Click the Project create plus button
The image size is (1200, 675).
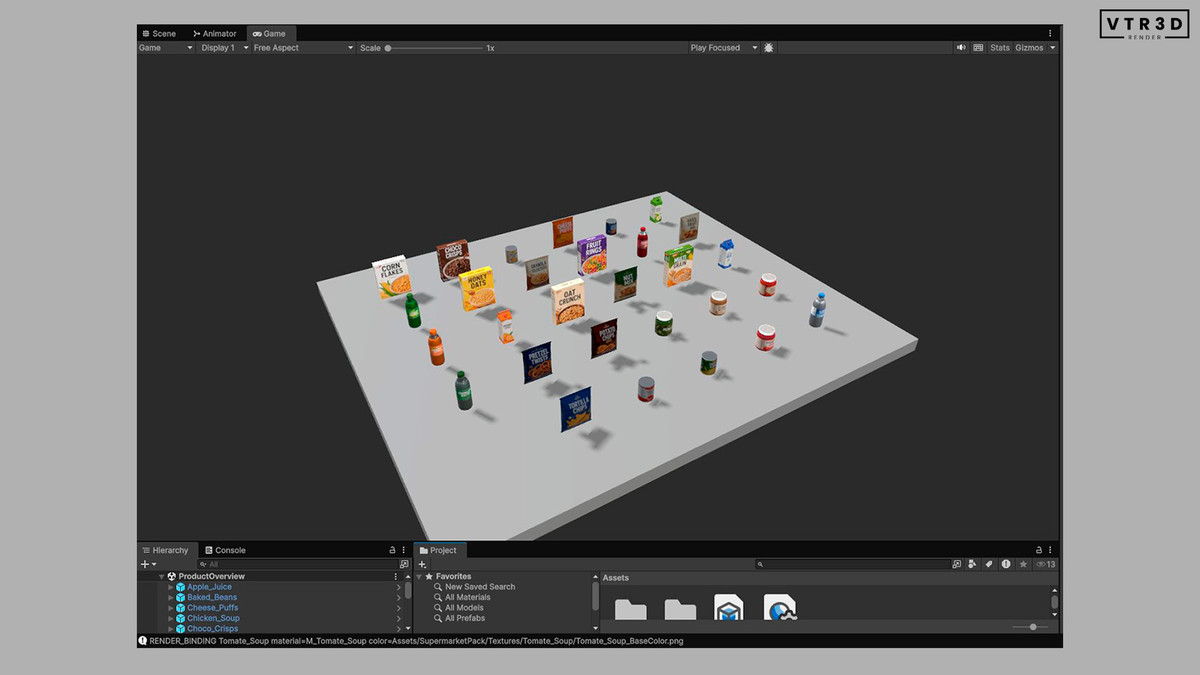[423, 564]
